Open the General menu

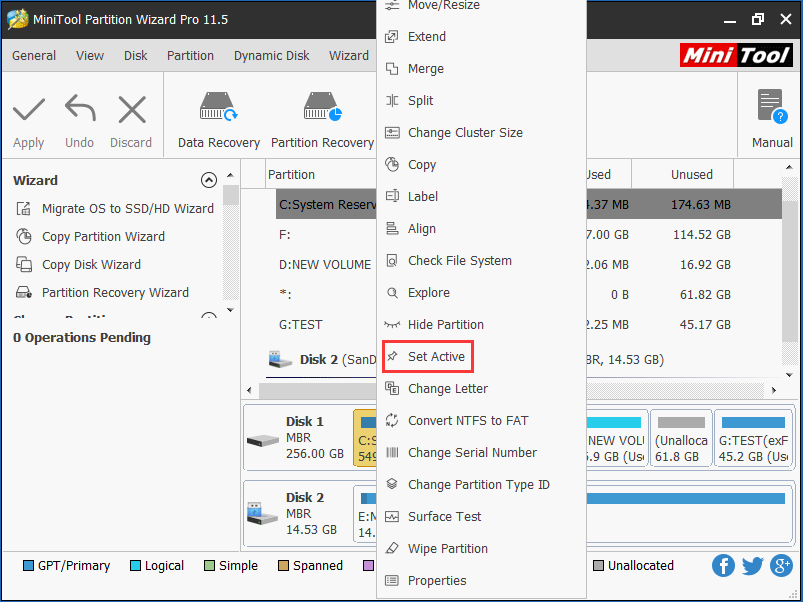[34, 55]
